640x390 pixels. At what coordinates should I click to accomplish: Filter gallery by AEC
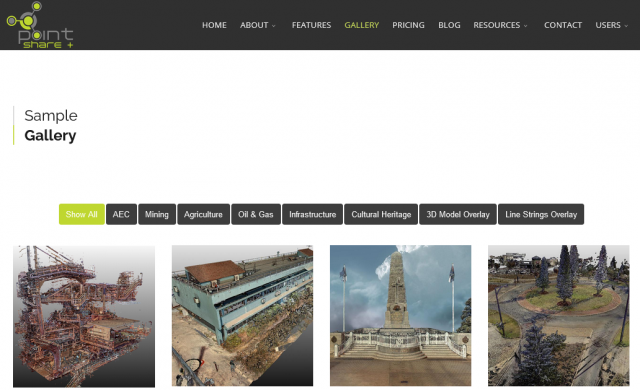(121, 214)
